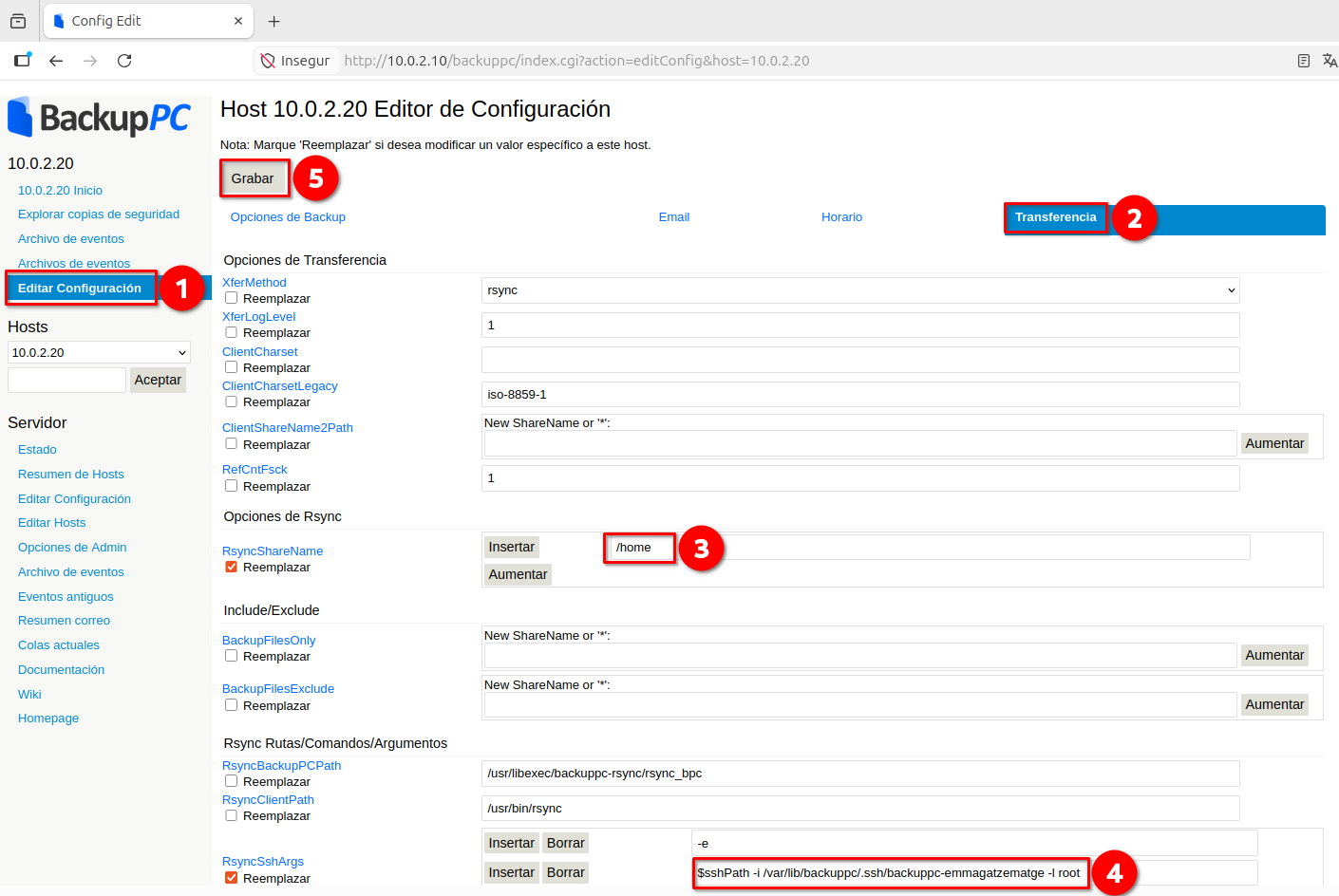Open the new tab plus button
The height and width of the screenshot is (896, 1339).
point(274,21)
